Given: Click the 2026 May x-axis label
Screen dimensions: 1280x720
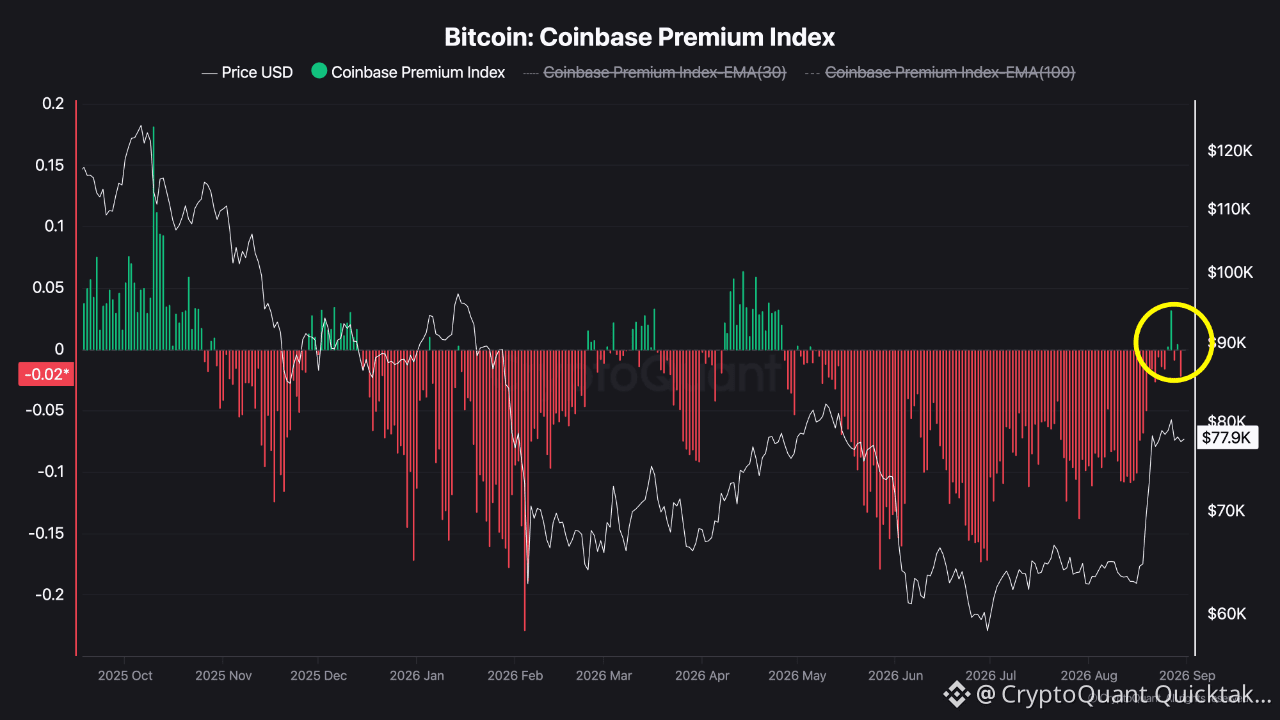Looking at the screenshot, I should [x=797, y=676].
